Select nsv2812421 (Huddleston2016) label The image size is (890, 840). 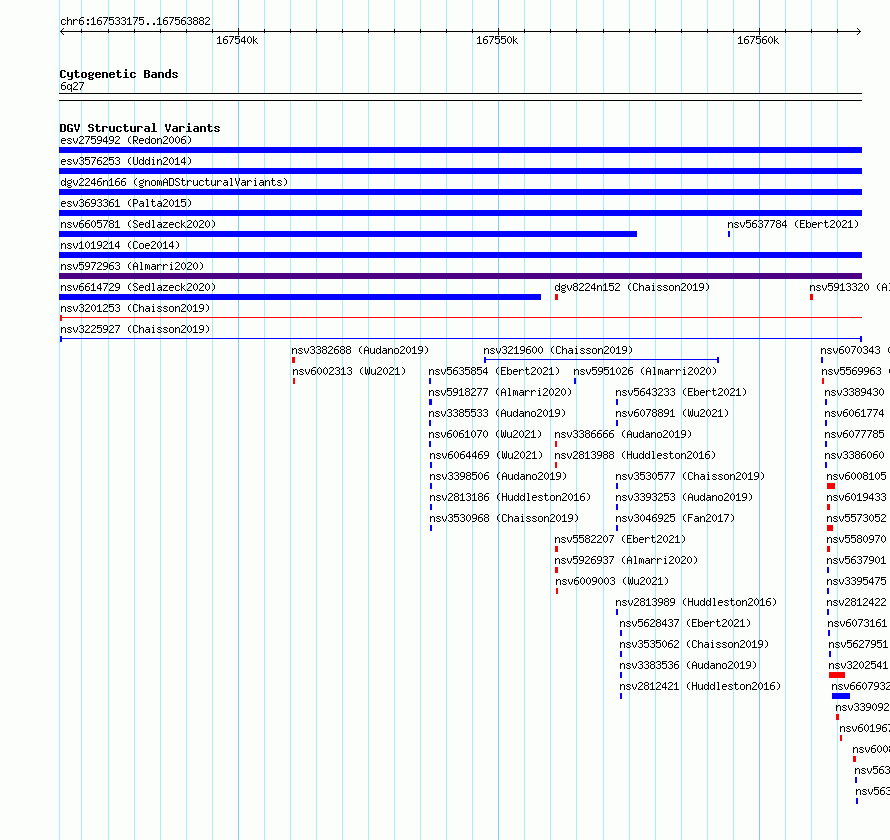700,686
